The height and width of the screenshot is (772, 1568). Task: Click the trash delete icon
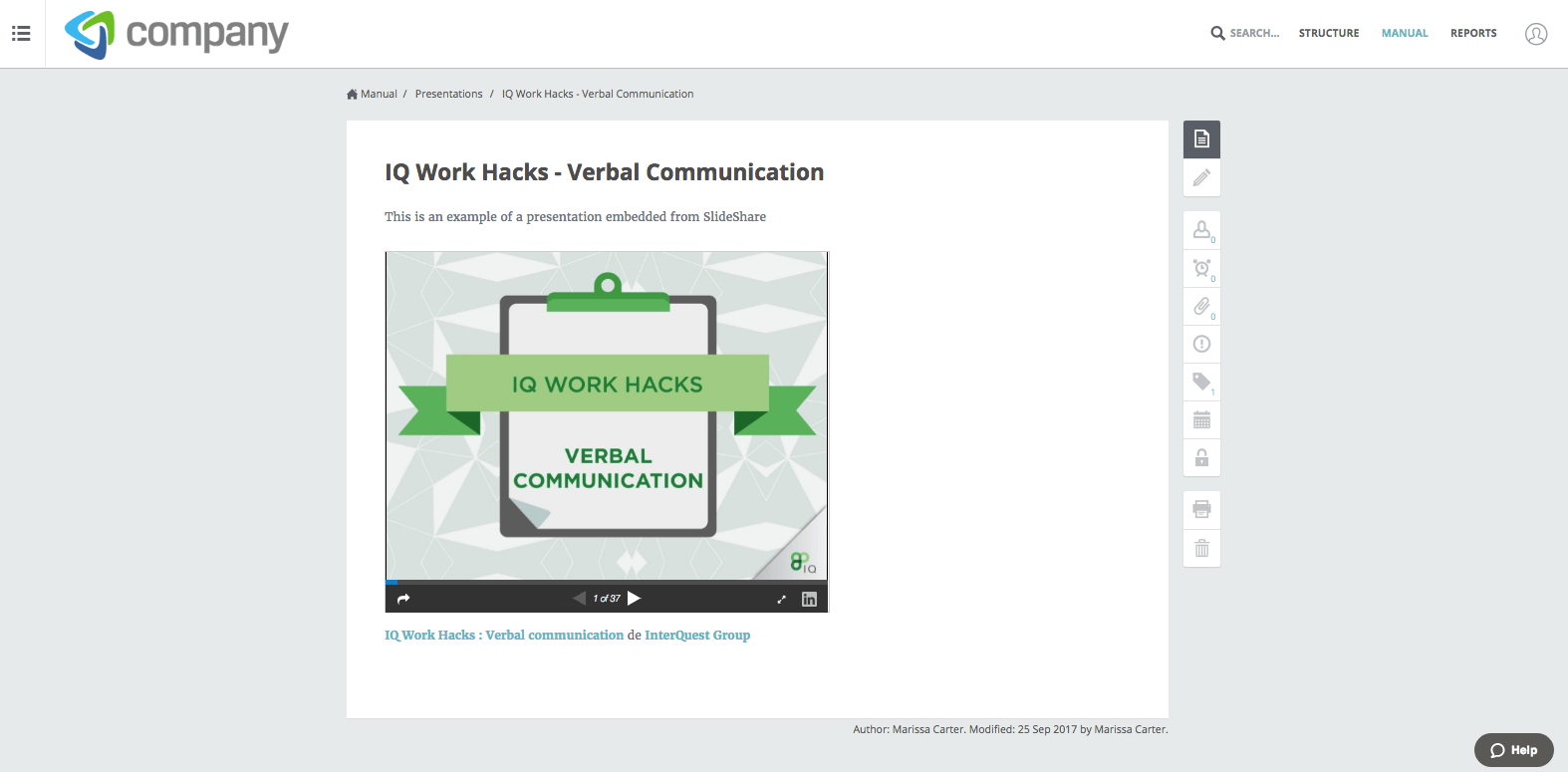coord(1201,548)
